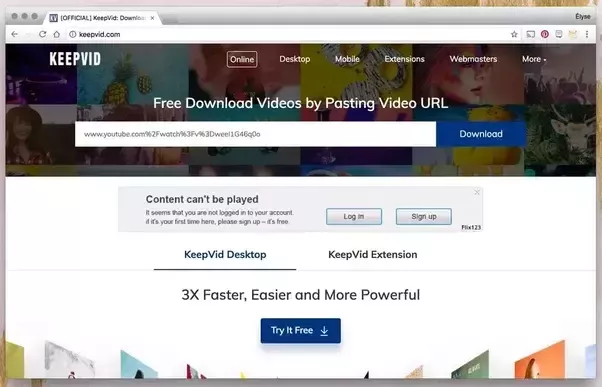The width and height of the screenshot is (602, 387).
Task: Click the blue Download button
Action: pyautogui.click(x=481, y=134)
